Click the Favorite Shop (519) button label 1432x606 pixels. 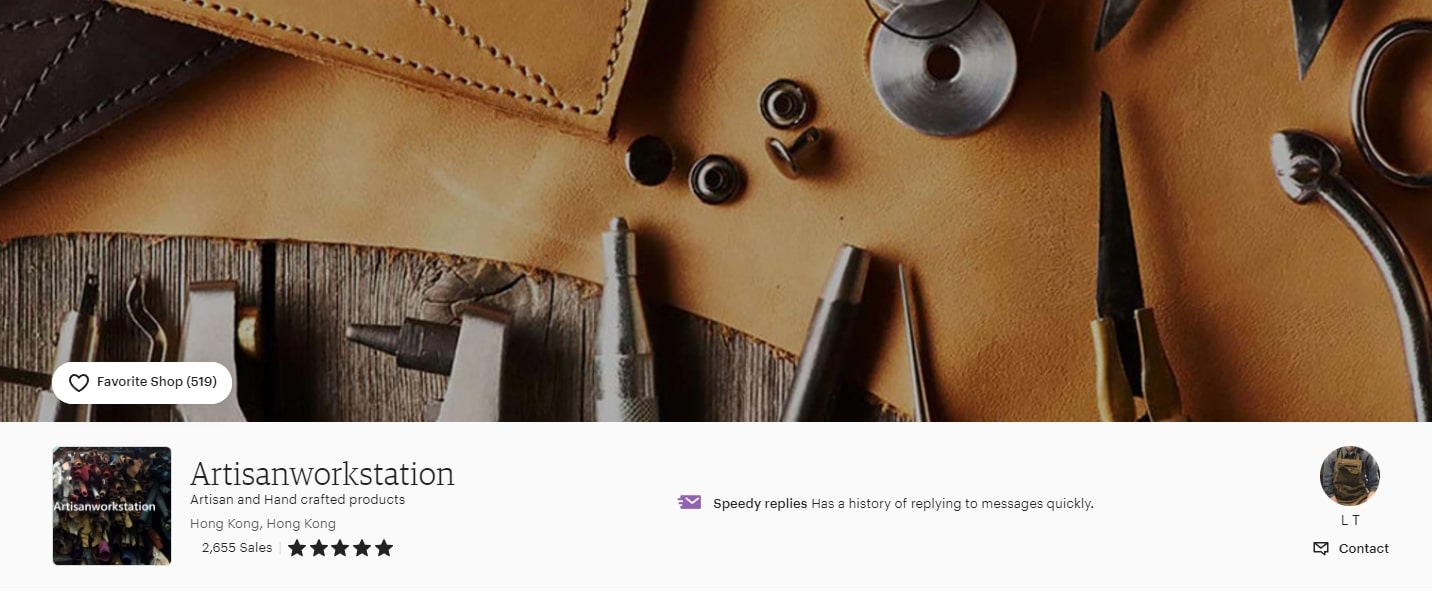(157, 382)
